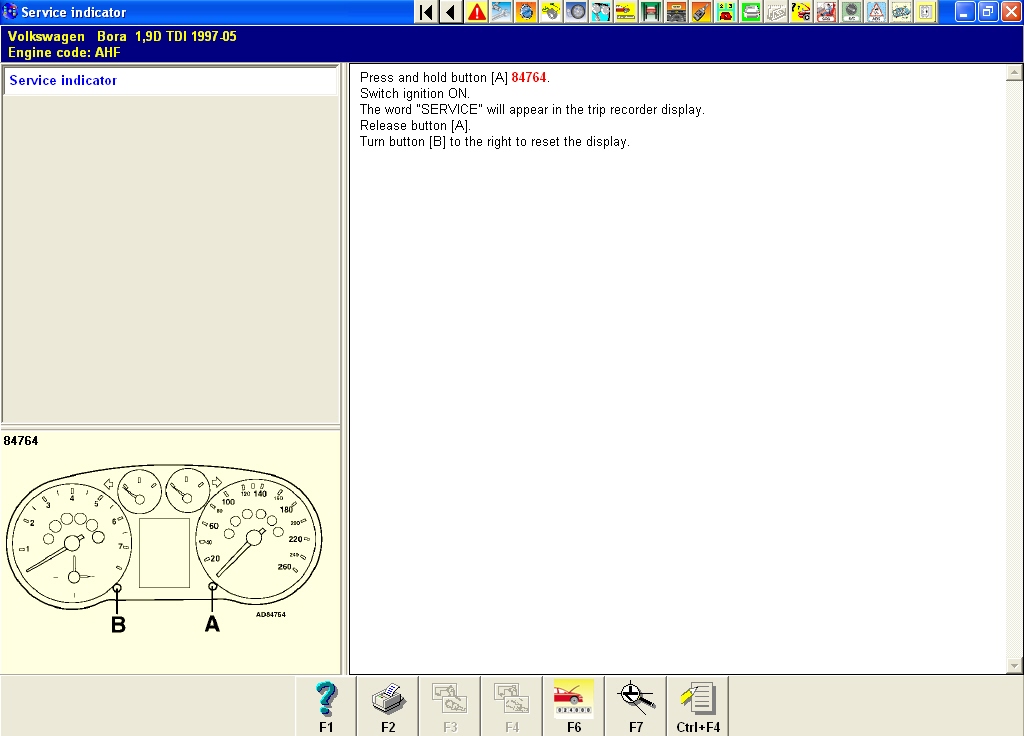Click the Turn button [B] instruction line
Image resolution: width=1024 pixels, height=736 pixels.
495,142
